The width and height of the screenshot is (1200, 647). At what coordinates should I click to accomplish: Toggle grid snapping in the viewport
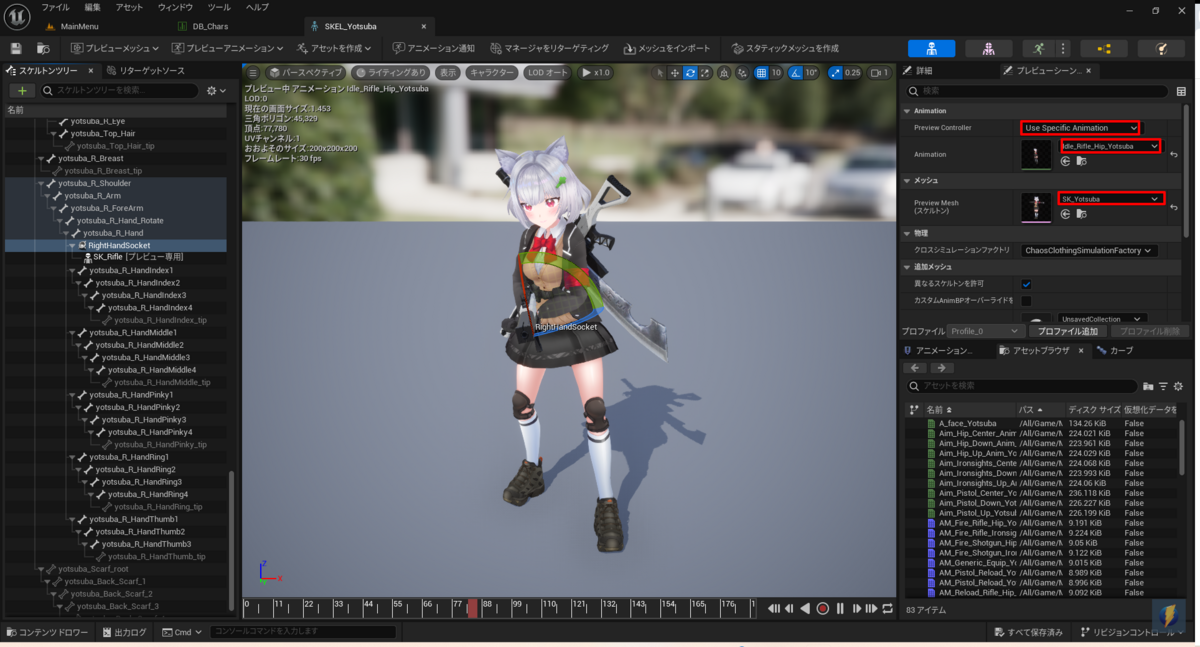pos(762,72)
